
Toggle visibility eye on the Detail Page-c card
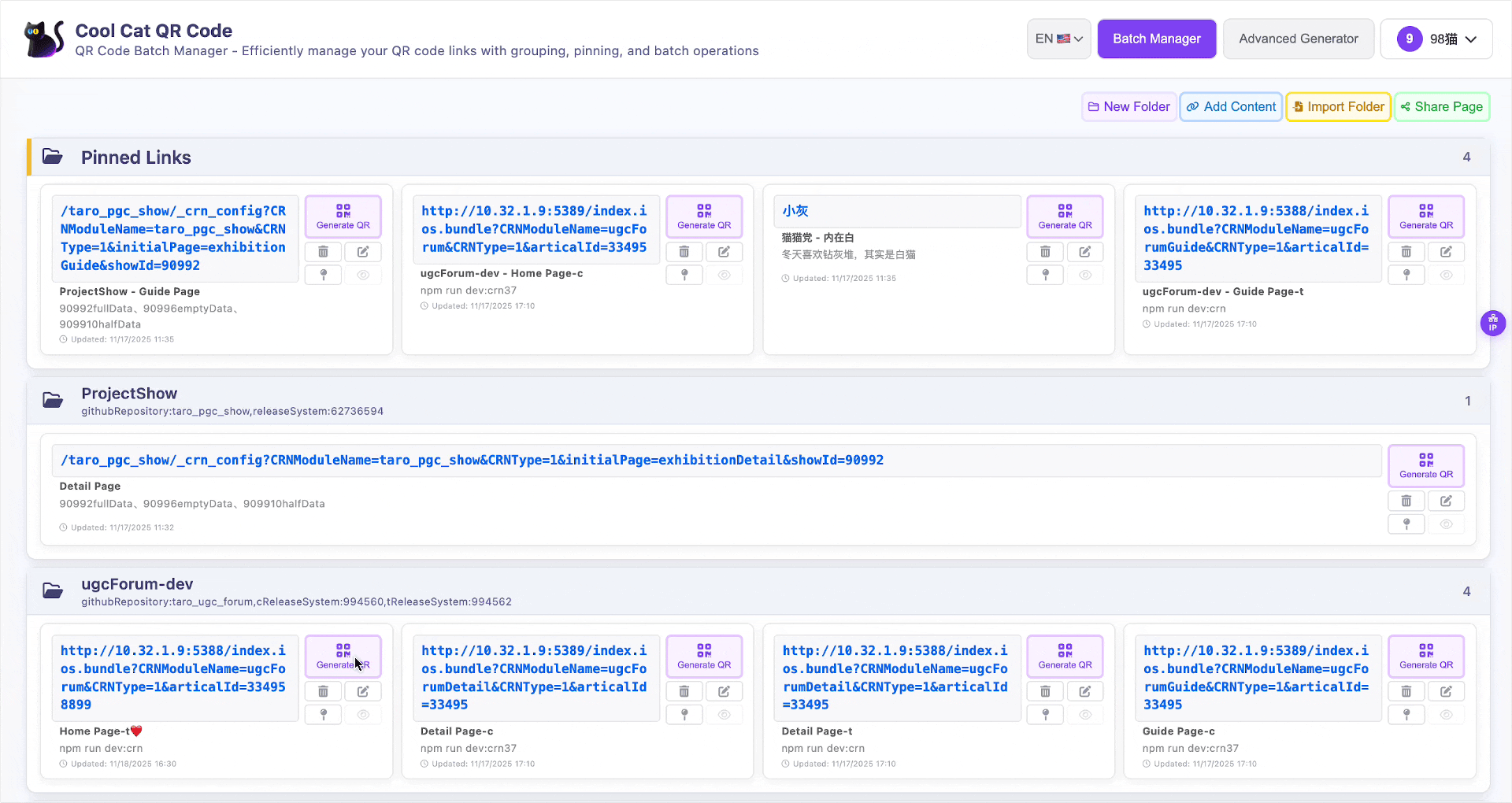[724, 714]
